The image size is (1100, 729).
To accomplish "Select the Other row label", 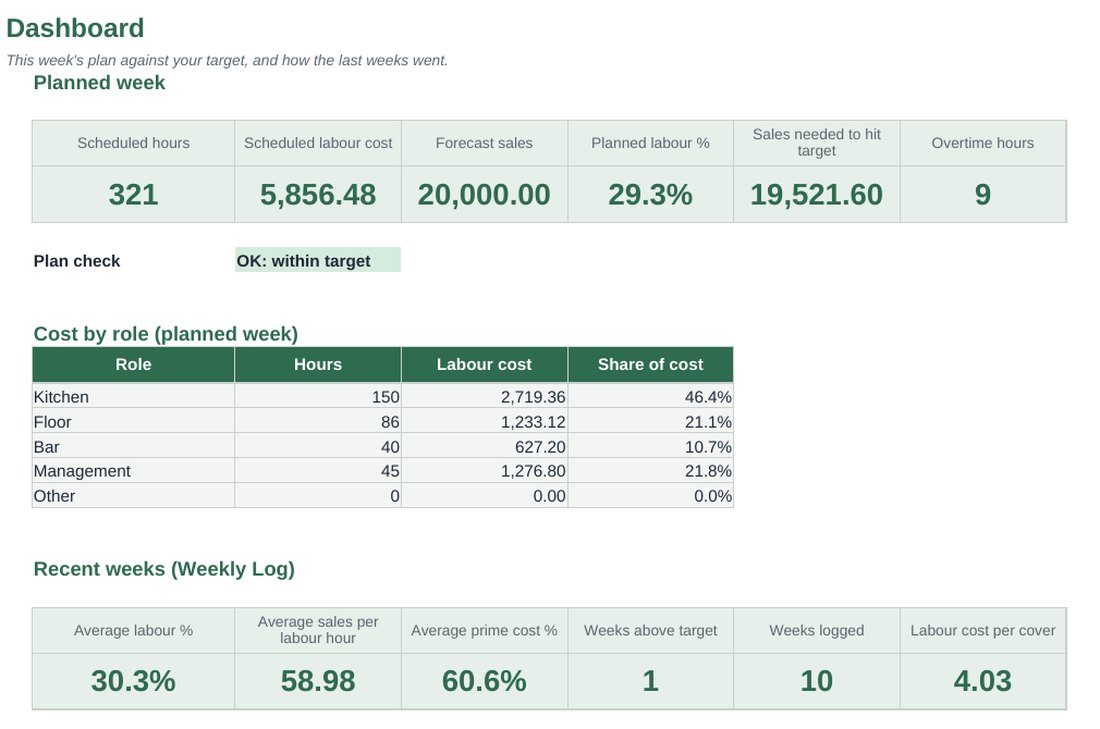I will pos(54,496).
